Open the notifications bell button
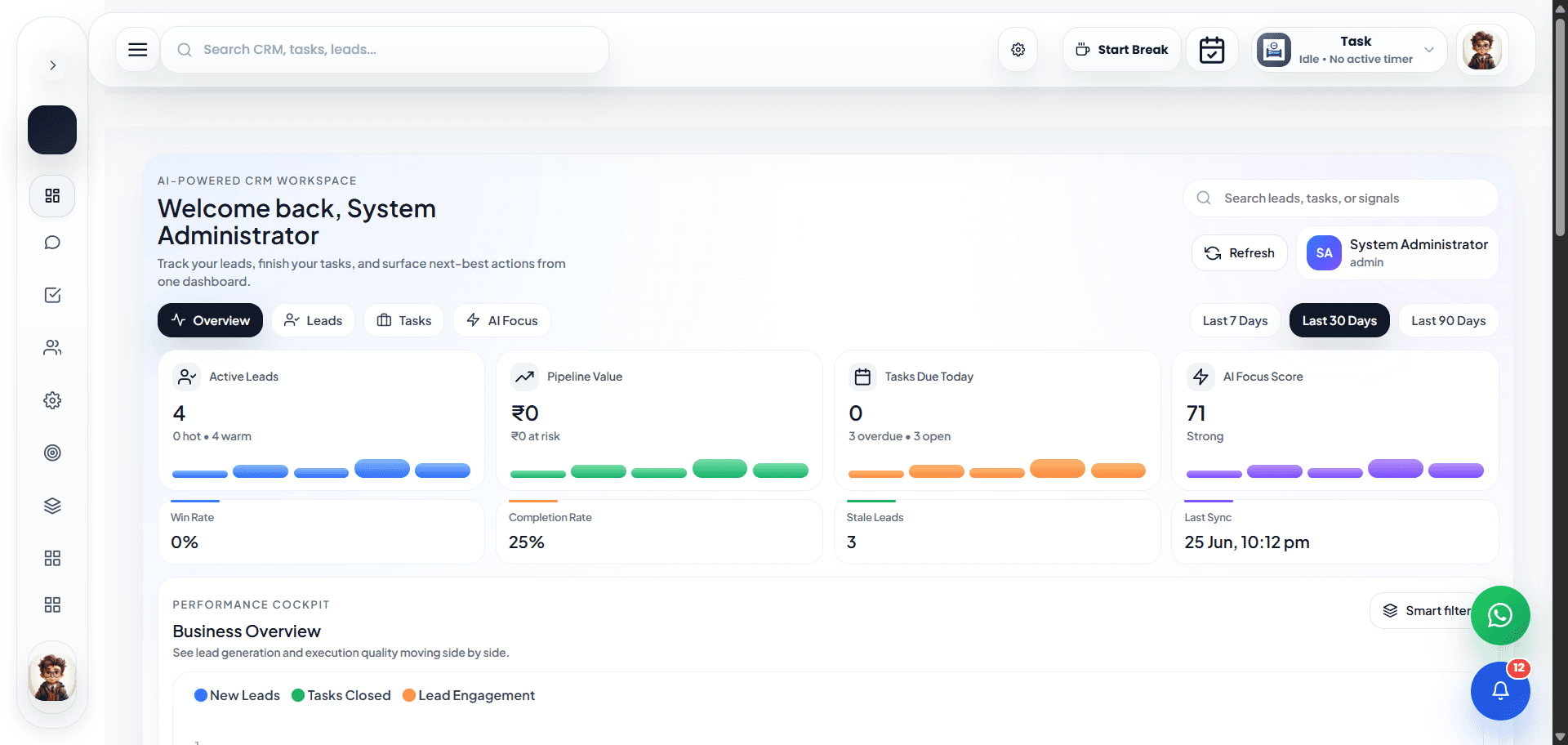 [1500, 690]
